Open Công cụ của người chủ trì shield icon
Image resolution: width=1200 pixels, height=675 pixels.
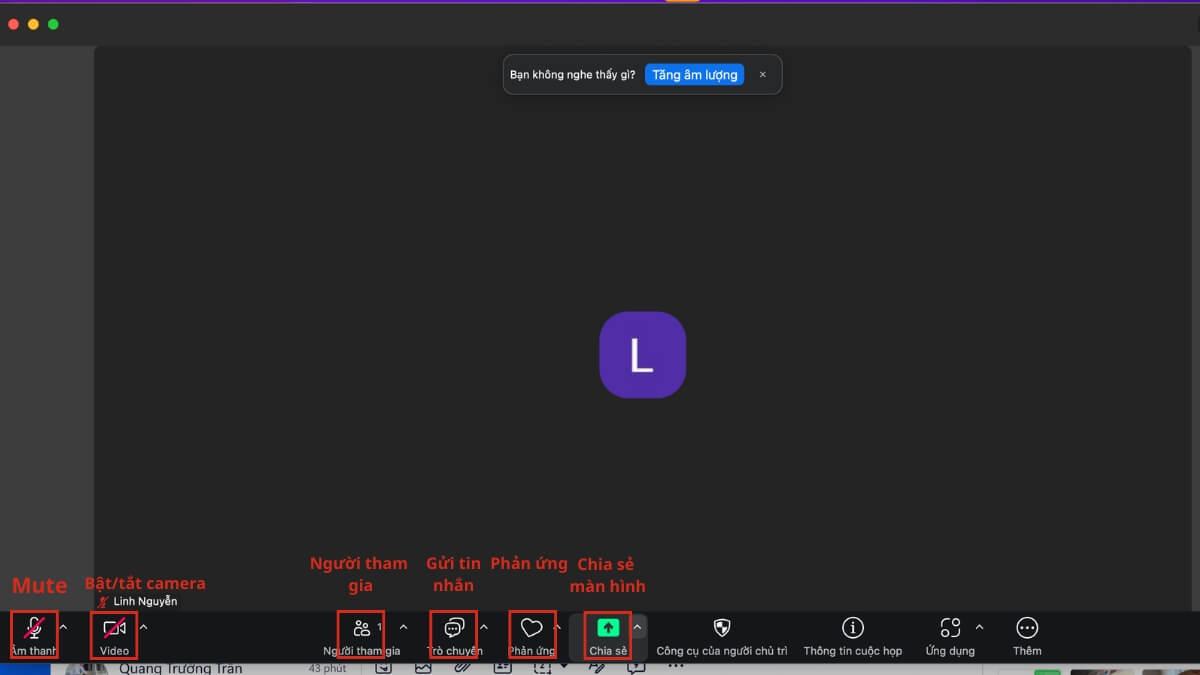721,628
